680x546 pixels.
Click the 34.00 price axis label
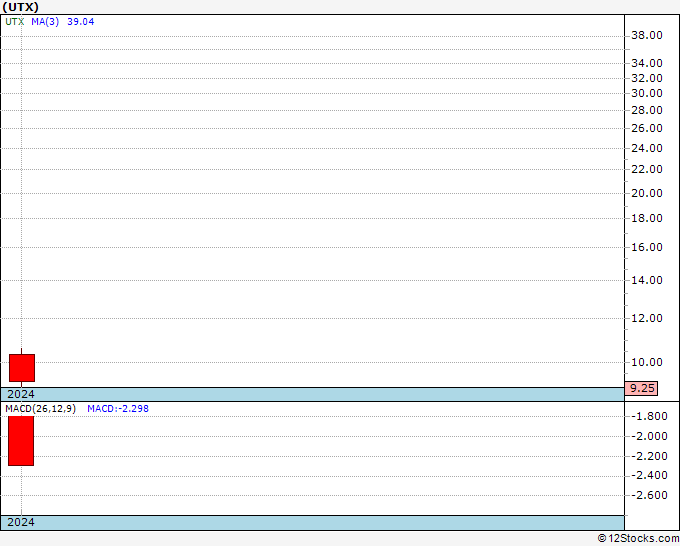(x=647, y=63)
